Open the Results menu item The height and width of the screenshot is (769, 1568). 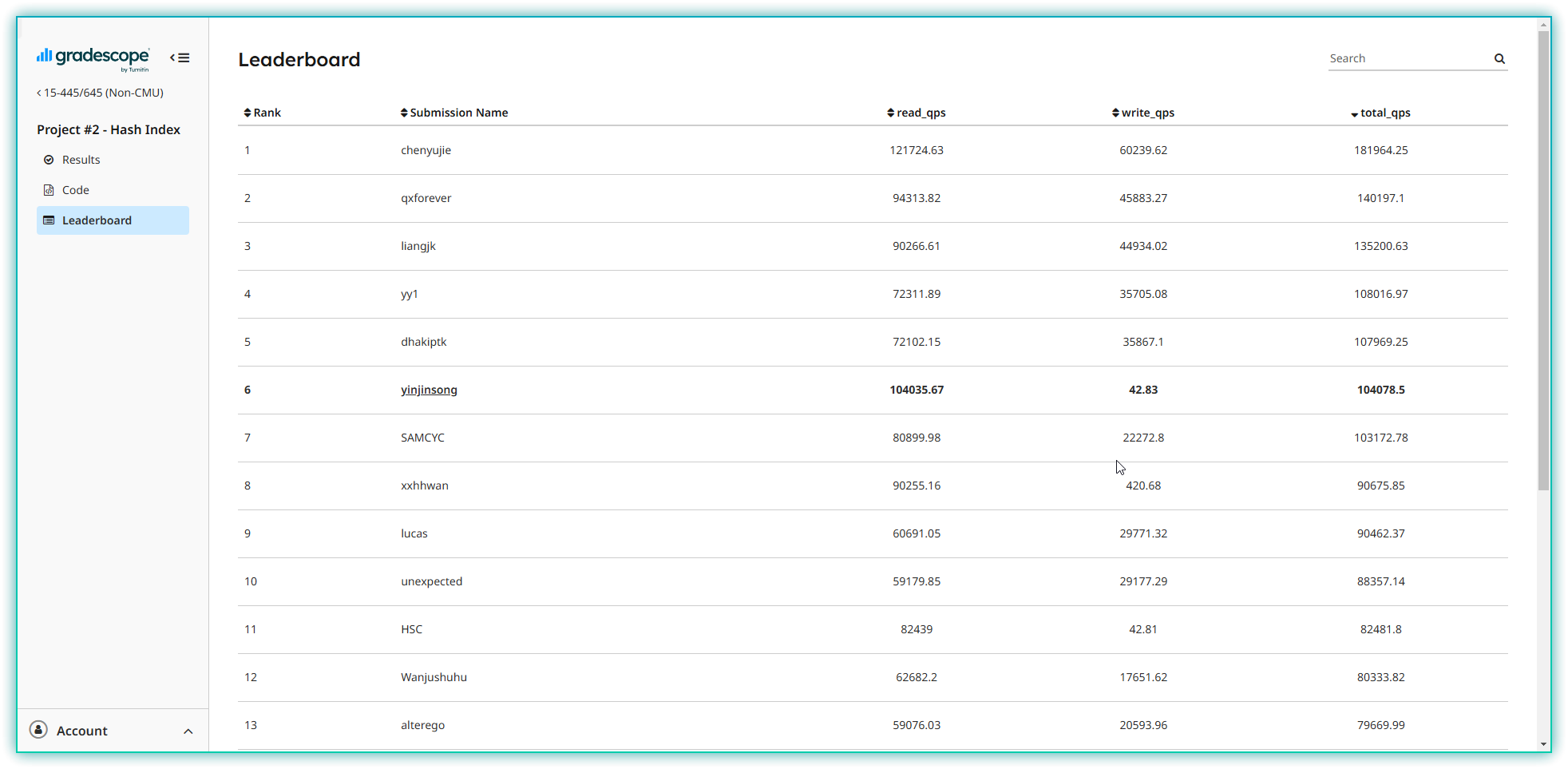click(81, 159)
